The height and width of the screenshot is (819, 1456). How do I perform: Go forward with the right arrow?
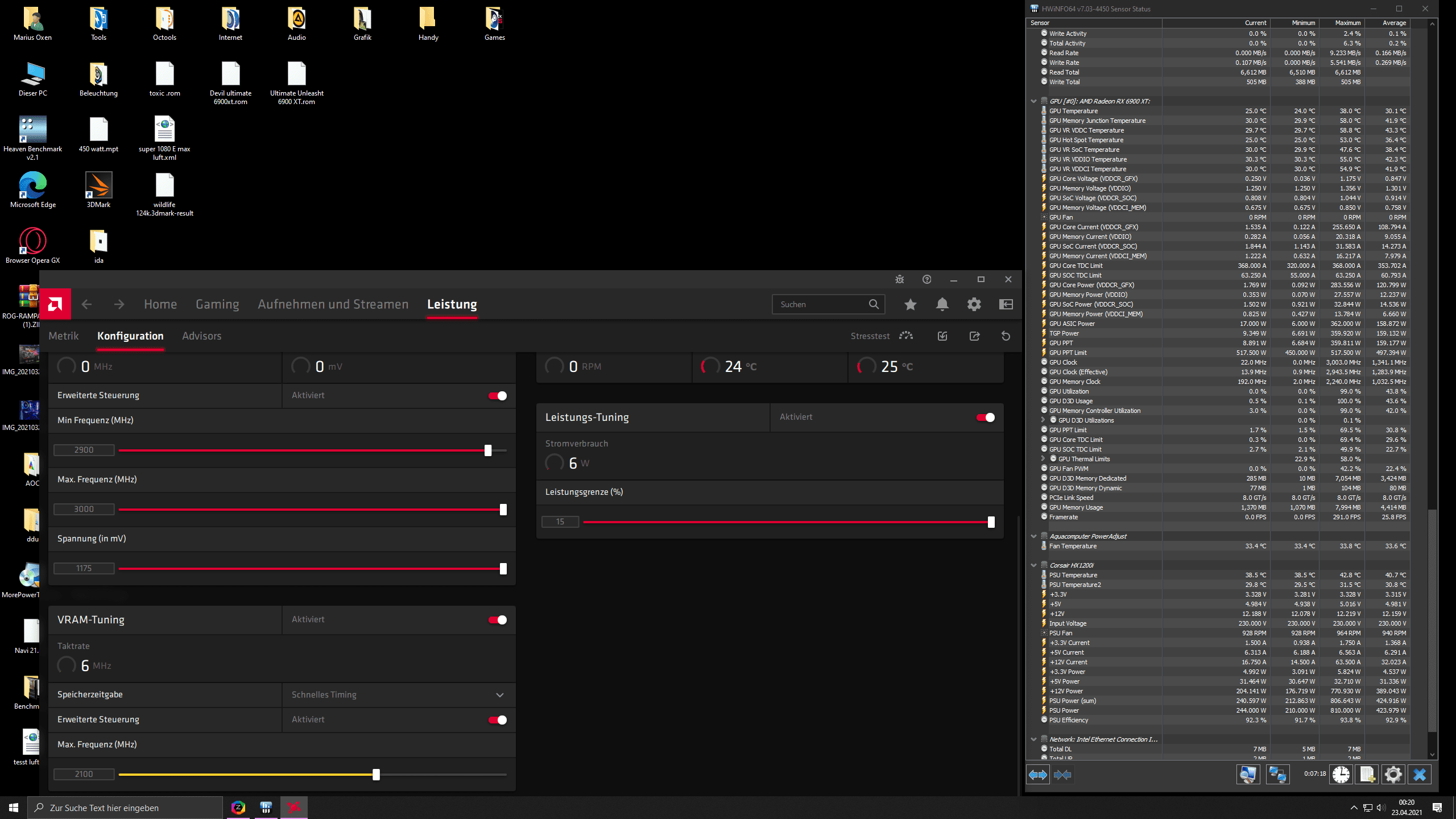(119, 304)
